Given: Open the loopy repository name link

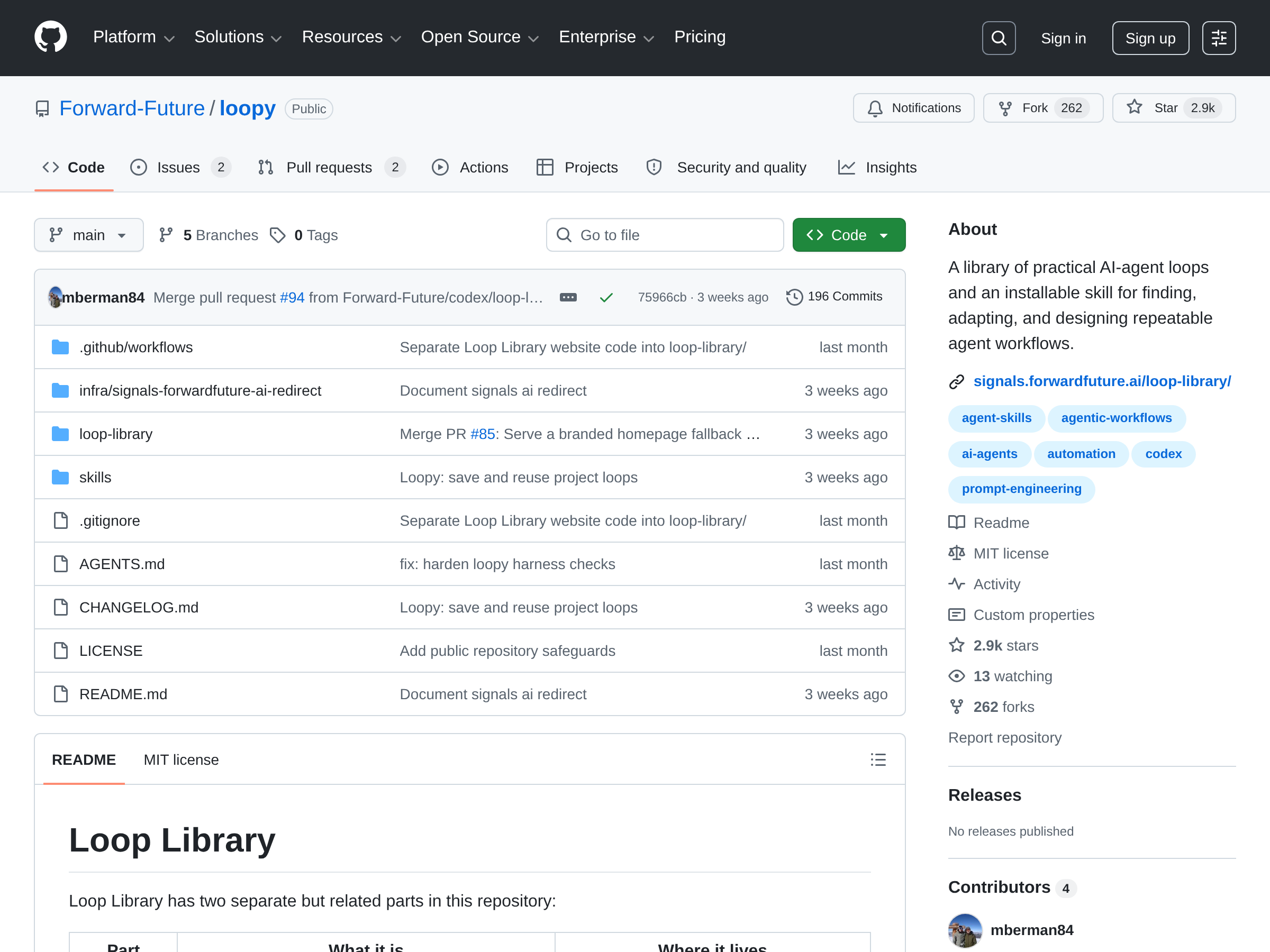Looking at the screenshot, I should 247,108.
